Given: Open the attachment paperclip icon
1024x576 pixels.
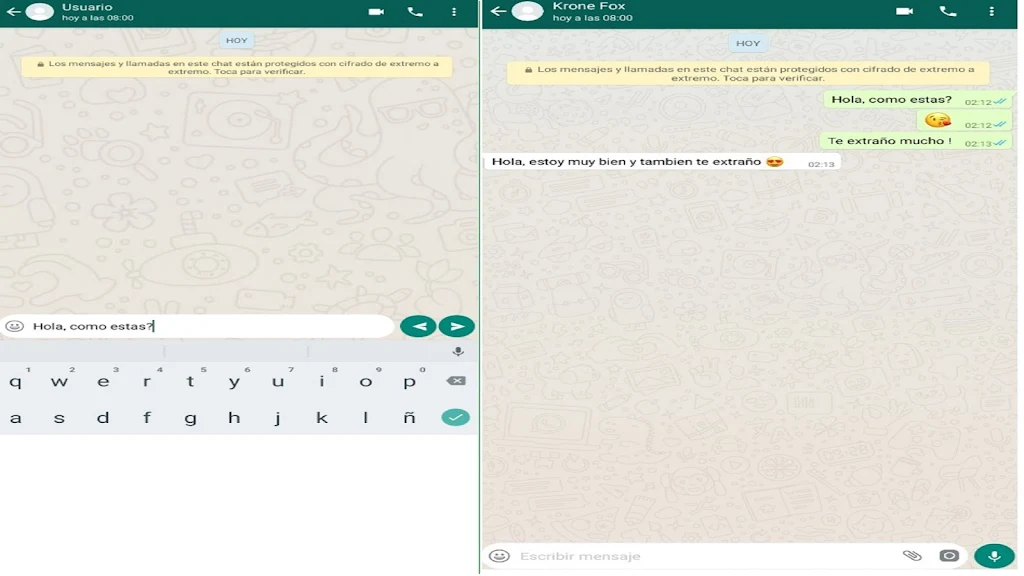Looking at the screenshot, I should (911, 556).
